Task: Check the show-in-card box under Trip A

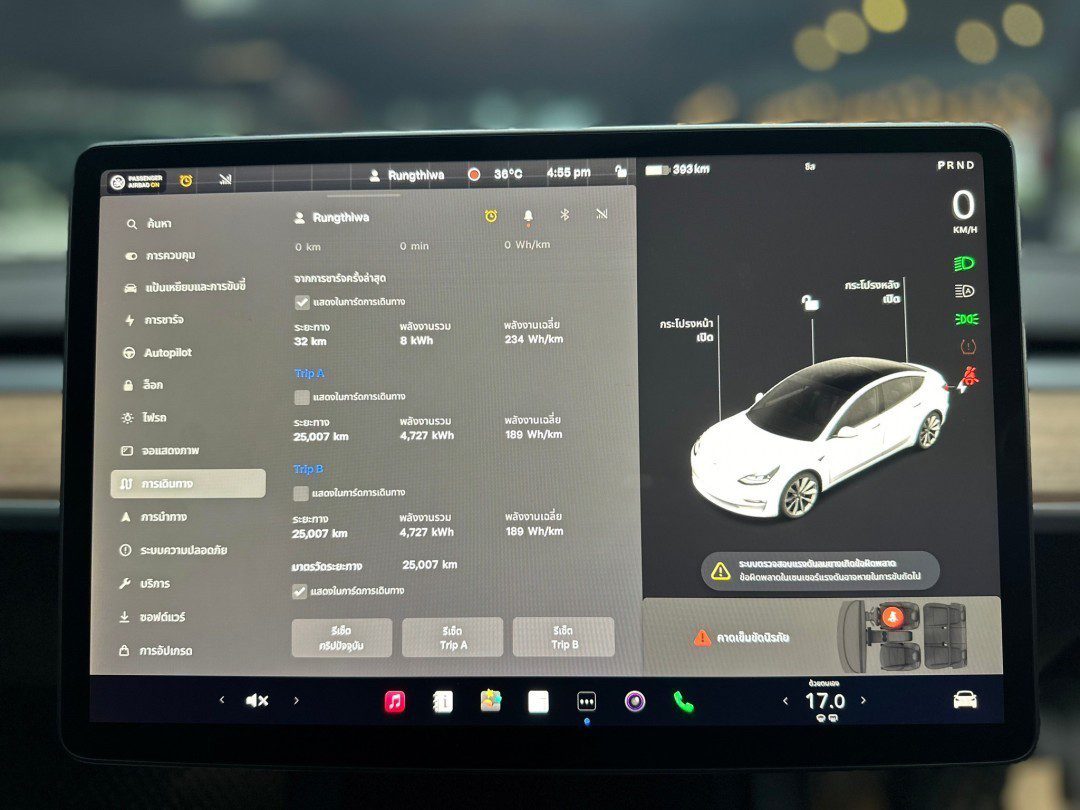Action: point(302,397)
